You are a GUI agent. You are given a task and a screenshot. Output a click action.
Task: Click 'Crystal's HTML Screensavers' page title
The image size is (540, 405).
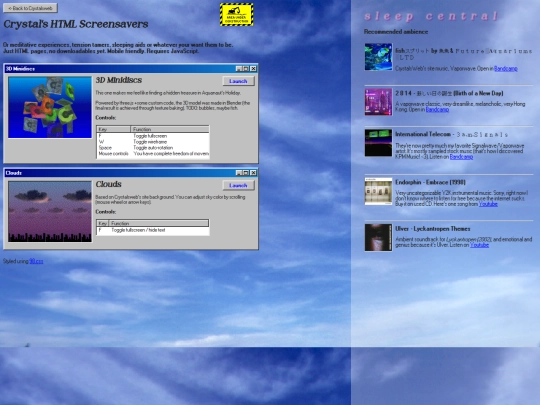76,24
